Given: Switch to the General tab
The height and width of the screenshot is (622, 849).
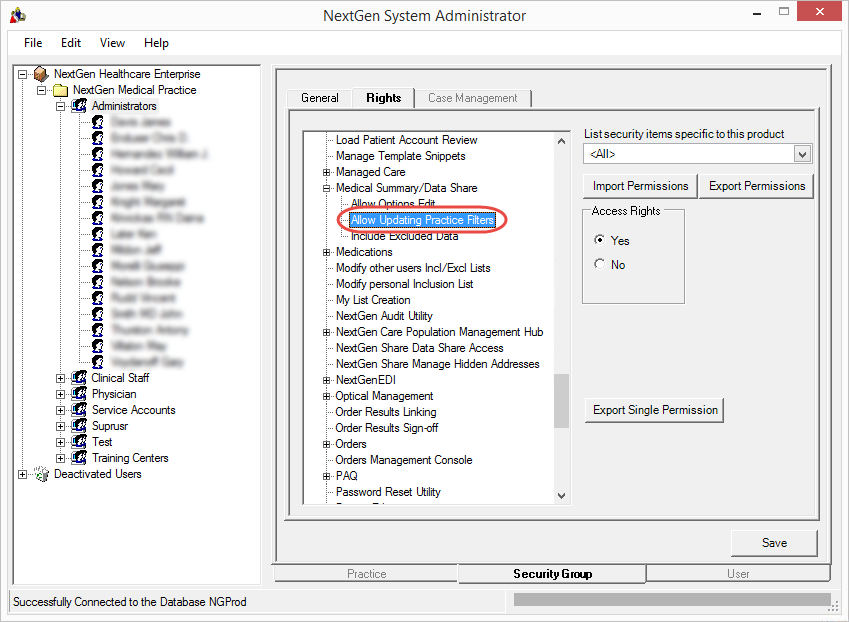Looking at the screenshot, I should pos(319,98).
